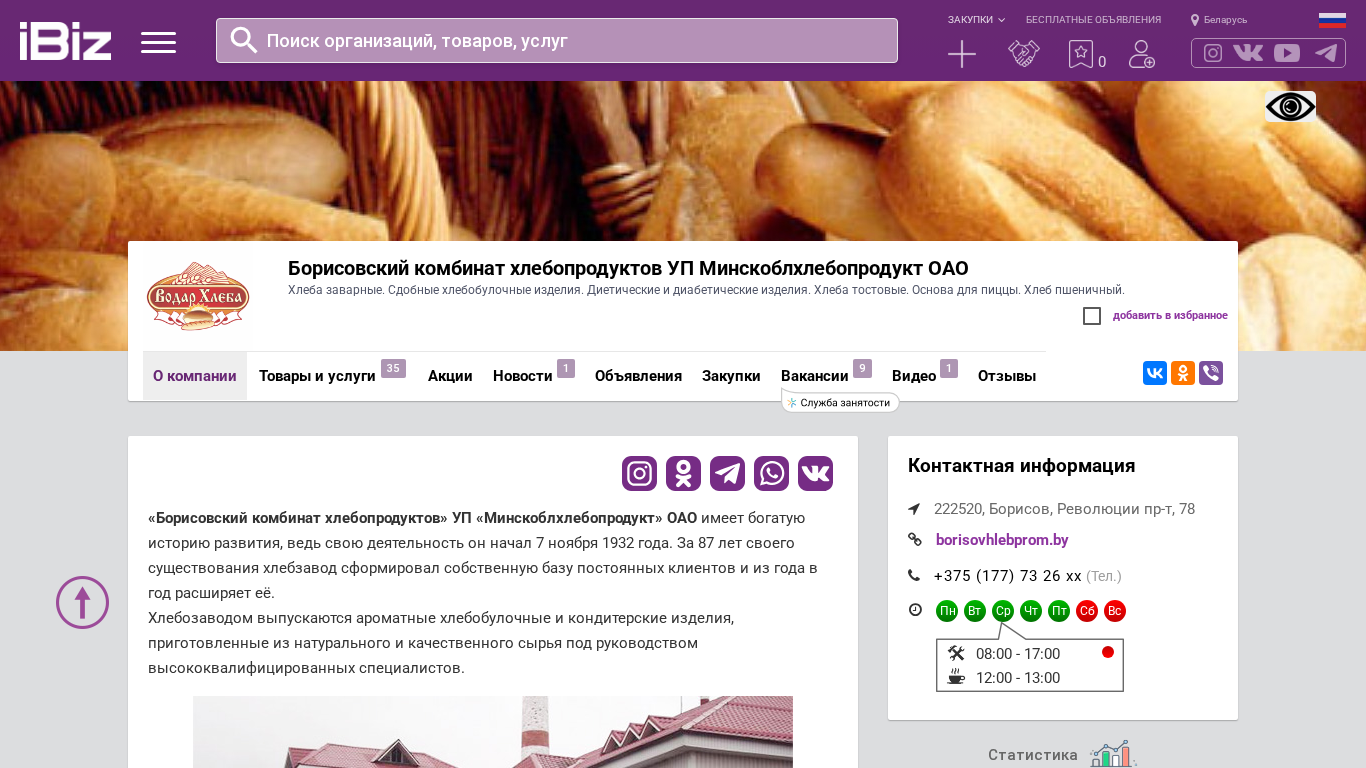The image size is (1366, 768).
Task: Click the Статистика label
Action: [1033, 755]
